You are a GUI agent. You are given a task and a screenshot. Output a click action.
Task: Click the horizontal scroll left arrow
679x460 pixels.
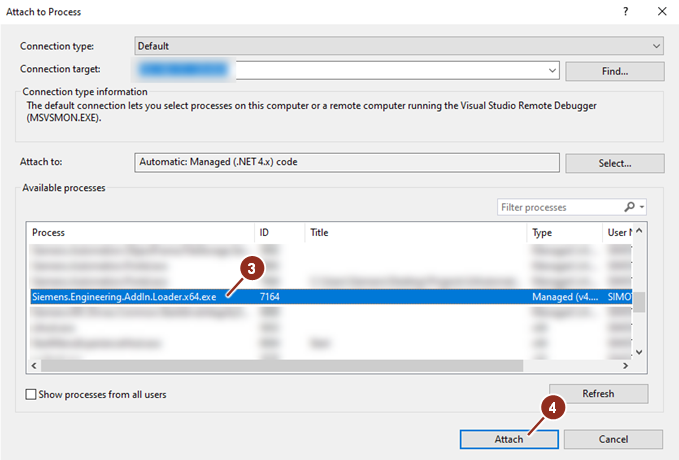click(x=34, y=366)
